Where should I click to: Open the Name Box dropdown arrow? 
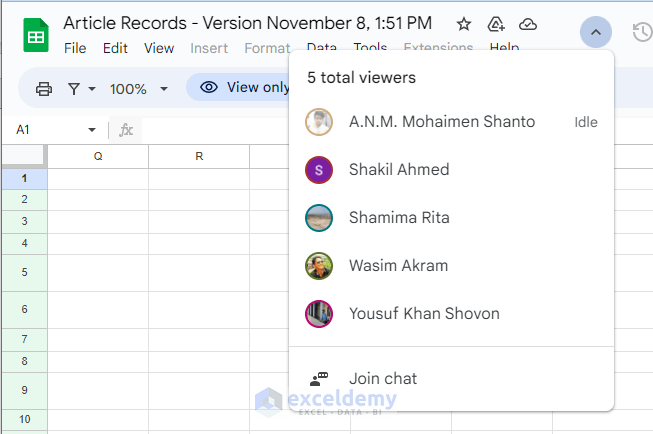click(92, 130)
